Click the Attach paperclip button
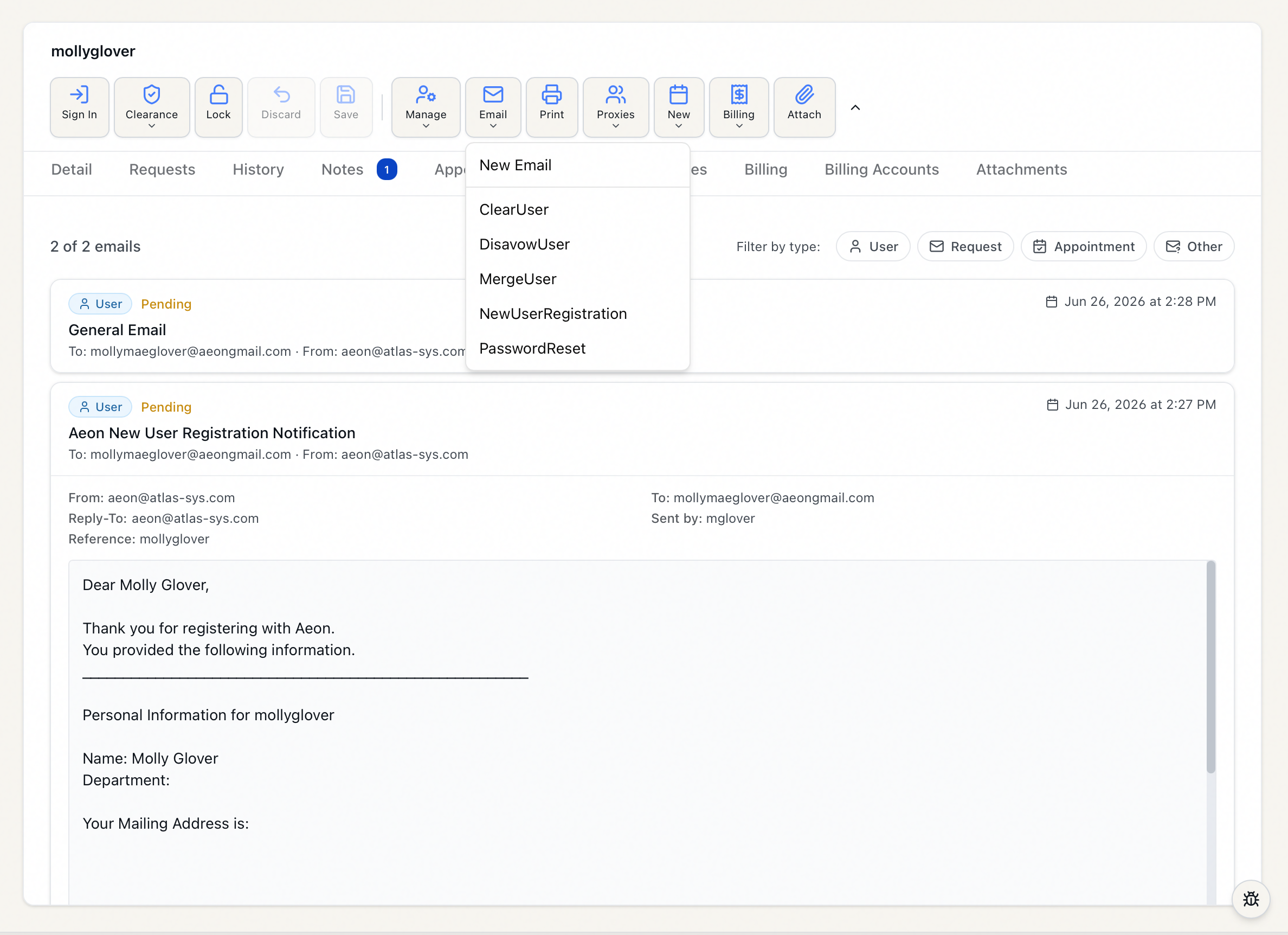Image resolution: width=1288 pixels, height=935 pixels. pyautogui.click(x=804, y=107)
